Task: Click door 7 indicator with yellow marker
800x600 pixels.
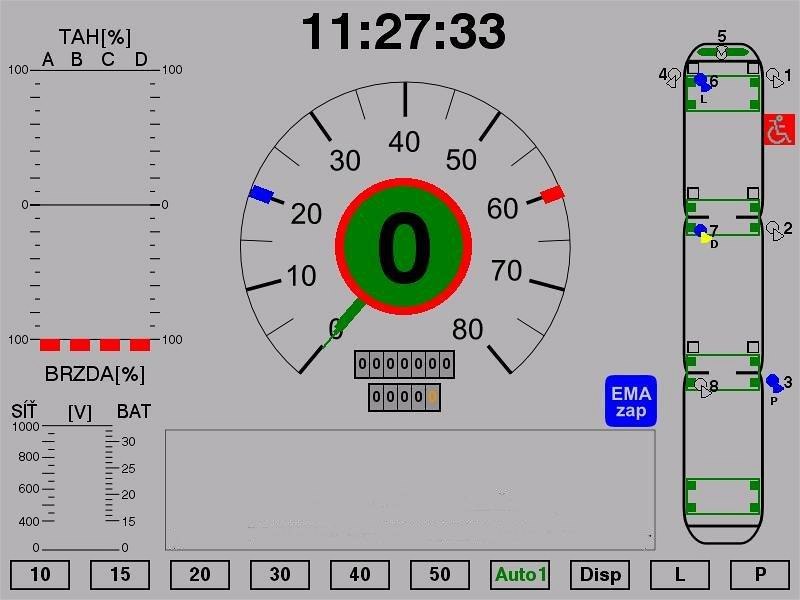Action: (703, 233)
